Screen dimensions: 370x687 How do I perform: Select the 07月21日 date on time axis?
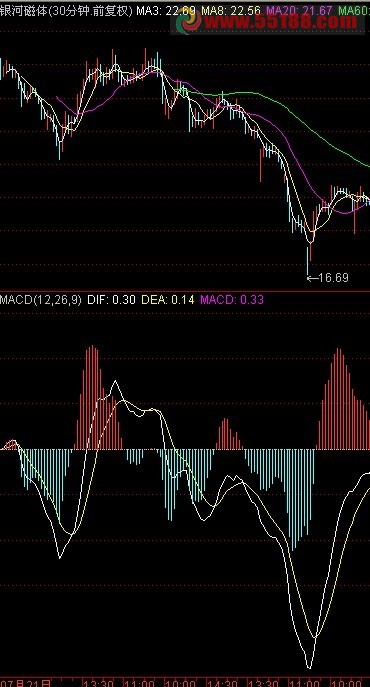[25, 683]
